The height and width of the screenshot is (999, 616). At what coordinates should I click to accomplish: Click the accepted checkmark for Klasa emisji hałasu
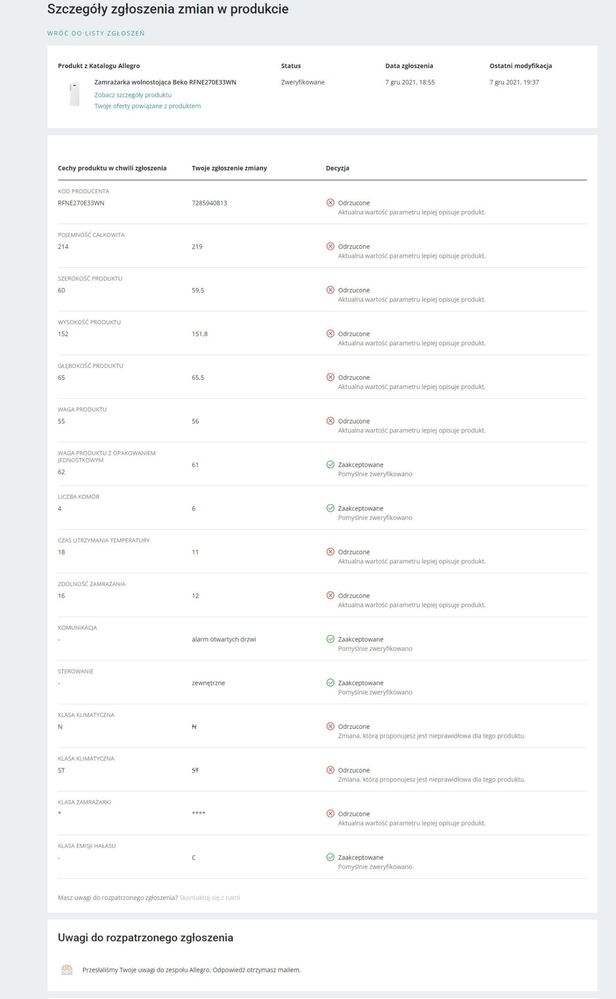click(x=330, y=857)
